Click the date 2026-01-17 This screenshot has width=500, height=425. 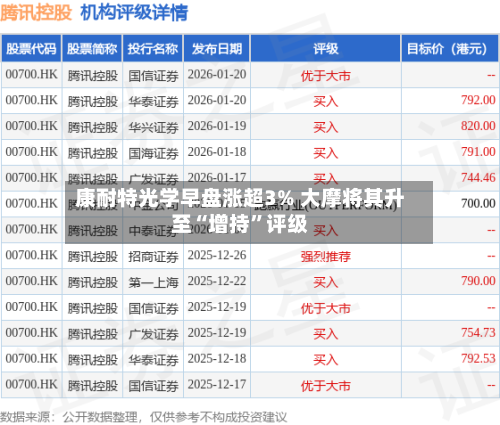217,177
